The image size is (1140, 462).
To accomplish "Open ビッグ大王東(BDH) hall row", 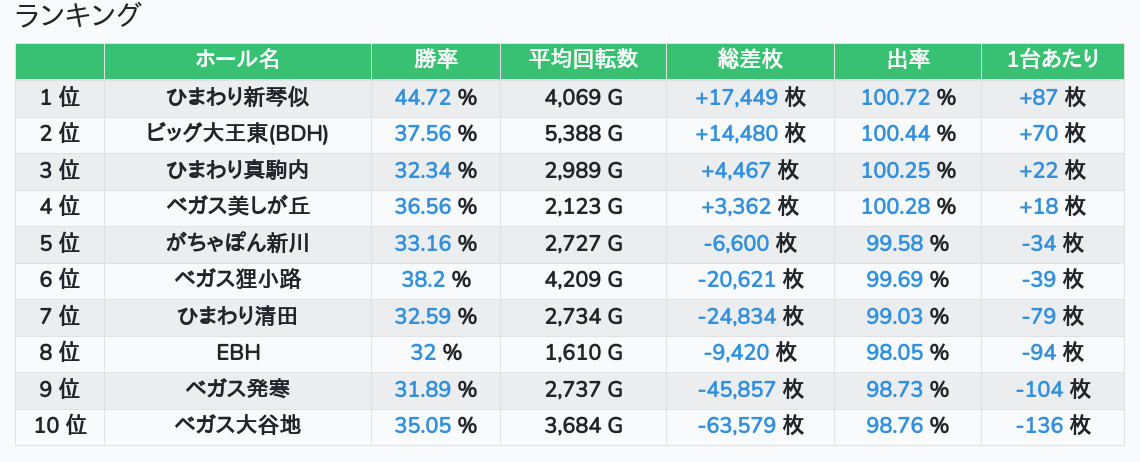I will pos(237,133).
